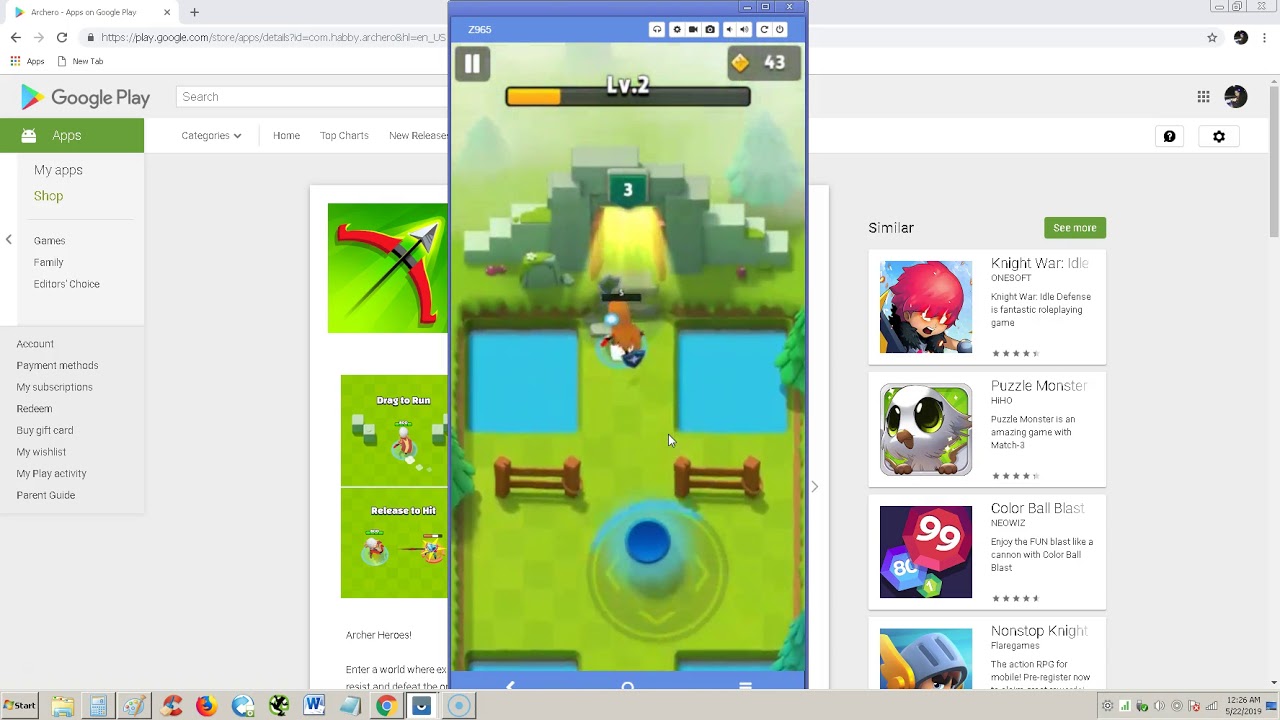Click the emulator rotate/refresh icon
Image resolution: width=1280 pixels, height=720 pixels.
coord(764,30)
